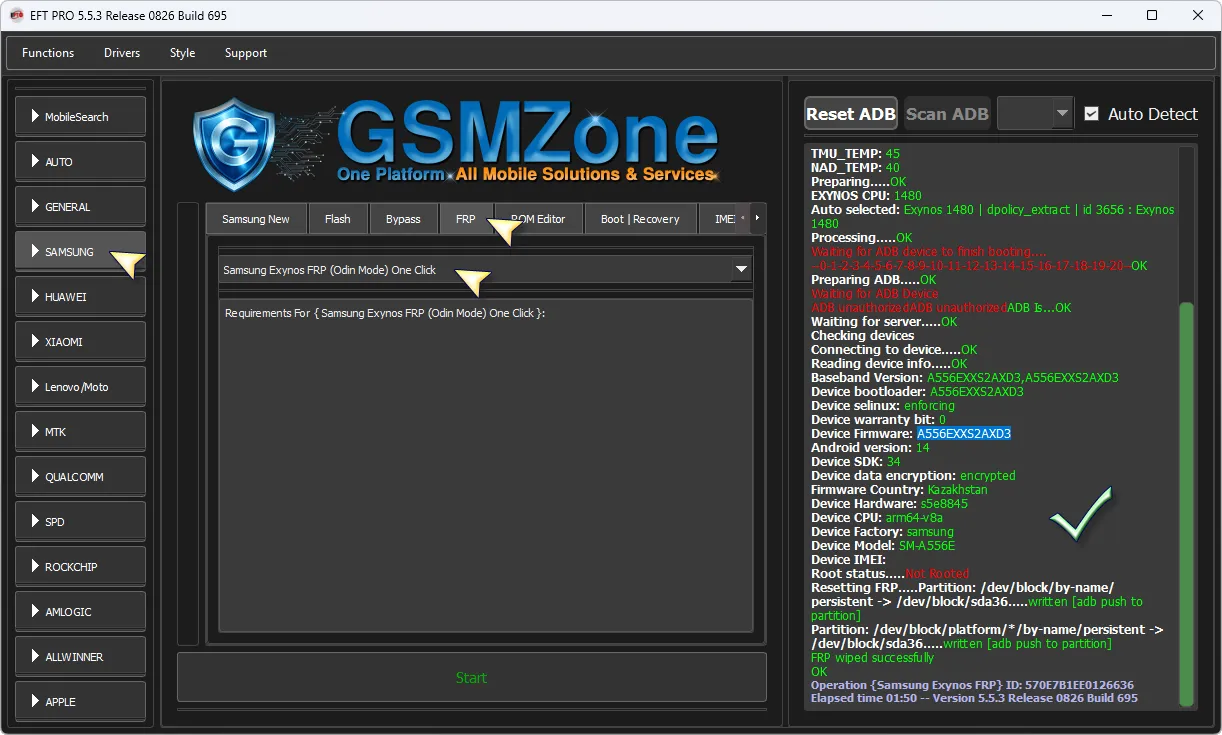
Task: Click the arrow icon beside MobileSearch
Action: [35, 117]
